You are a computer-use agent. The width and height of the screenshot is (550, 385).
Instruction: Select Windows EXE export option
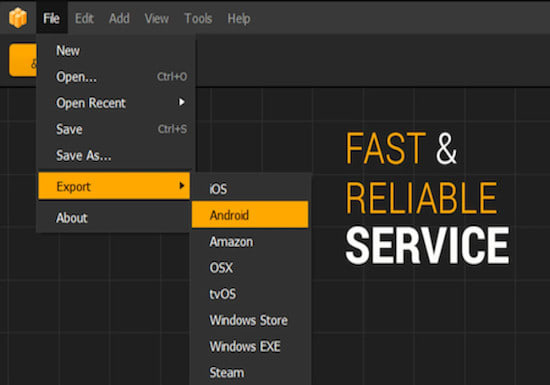click(250, 346)
